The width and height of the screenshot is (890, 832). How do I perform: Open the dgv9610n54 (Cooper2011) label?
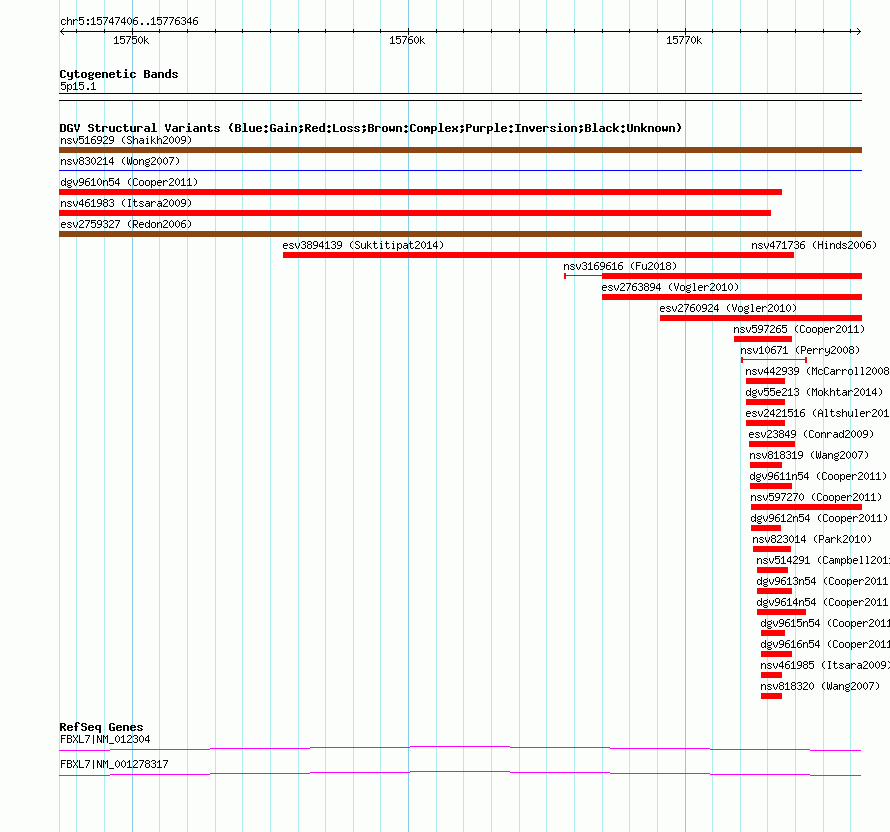pos(129,182)
